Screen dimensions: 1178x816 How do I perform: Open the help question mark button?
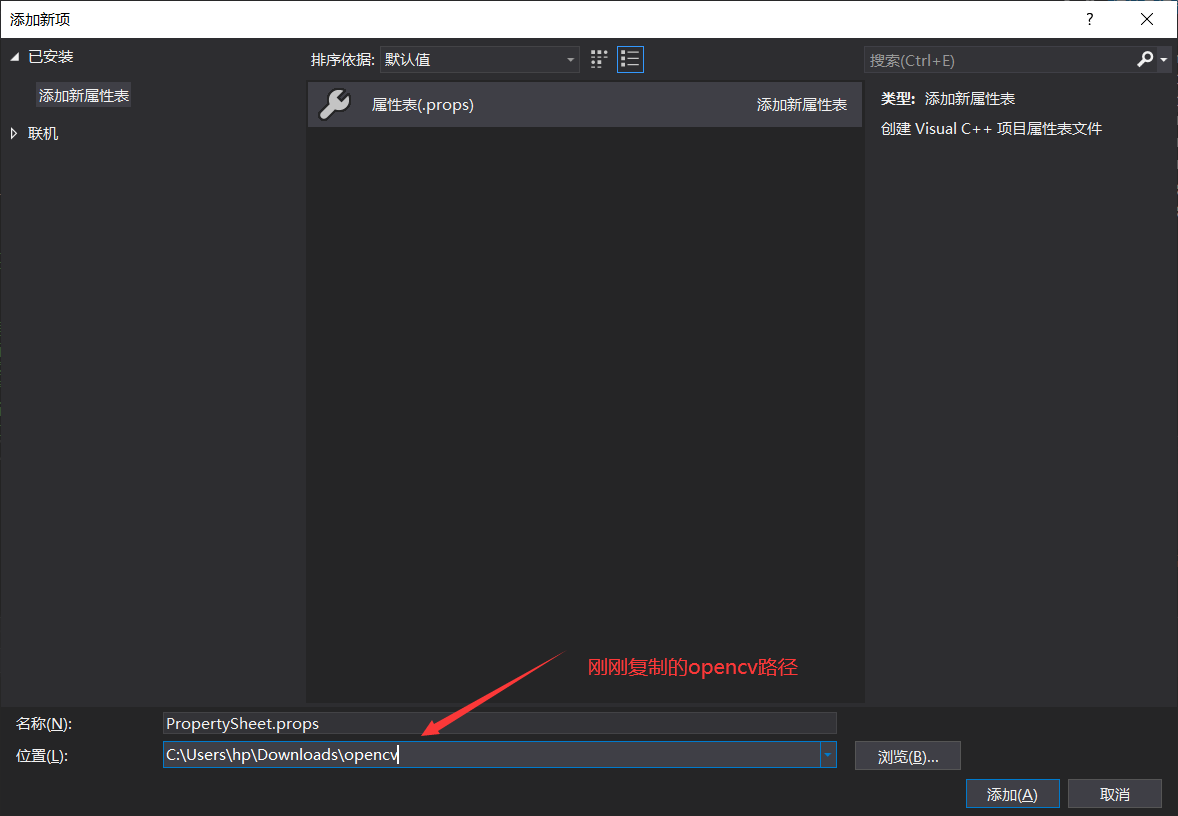pos(1089,19)
